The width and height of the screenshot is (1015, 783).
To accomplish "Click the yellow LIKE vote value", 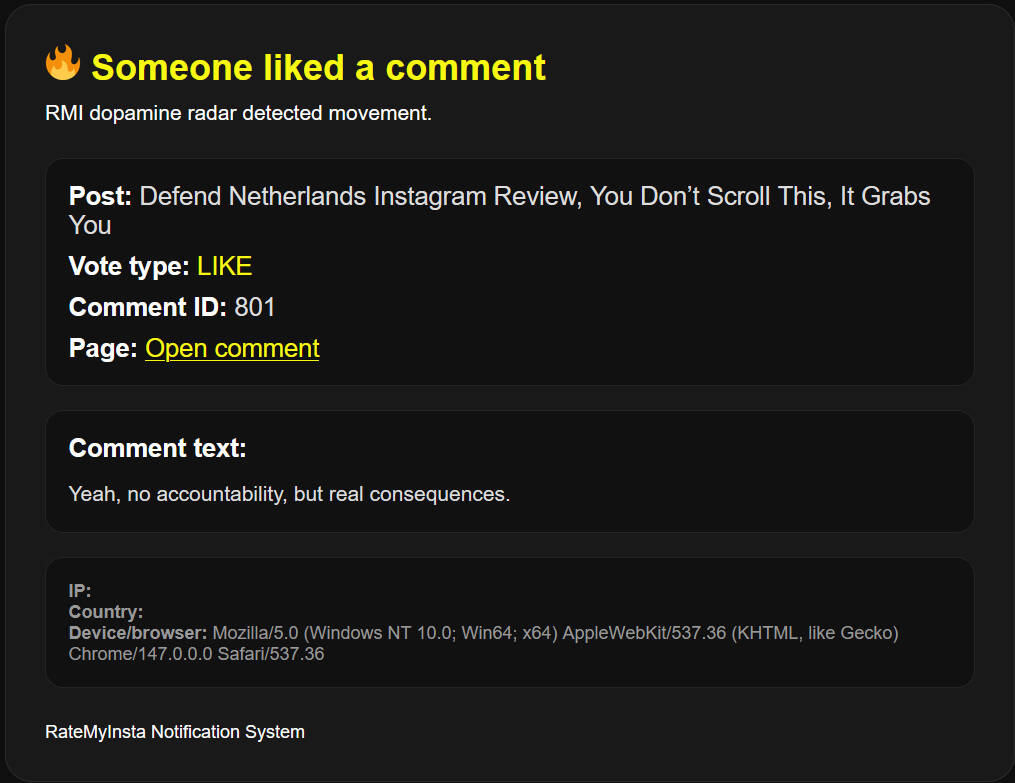I will click(x=224, y=266).
